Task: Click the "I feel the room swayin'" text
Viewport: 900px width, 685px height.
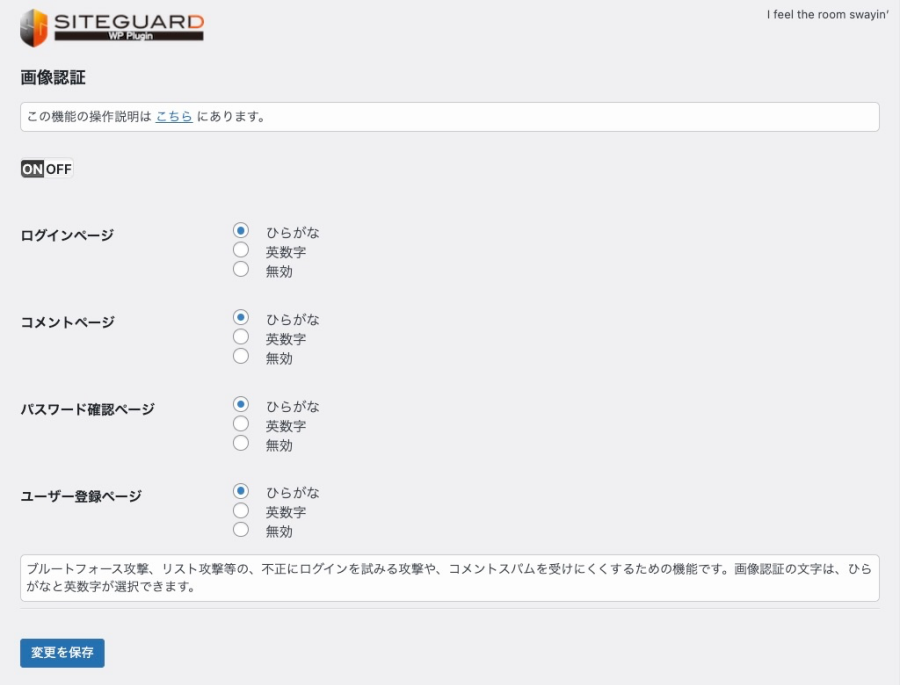Action: 828,15
